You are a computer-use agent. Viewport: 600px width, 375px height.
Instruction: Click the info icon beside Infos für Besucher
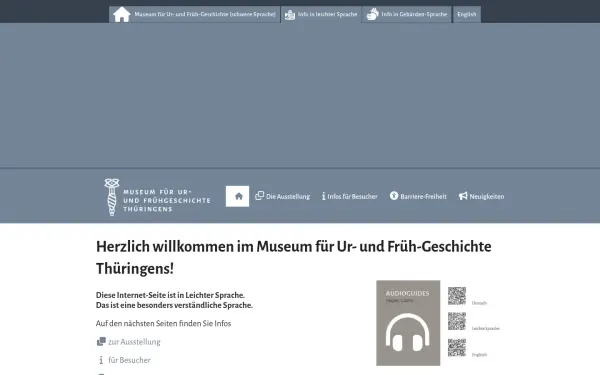point(323,196)
